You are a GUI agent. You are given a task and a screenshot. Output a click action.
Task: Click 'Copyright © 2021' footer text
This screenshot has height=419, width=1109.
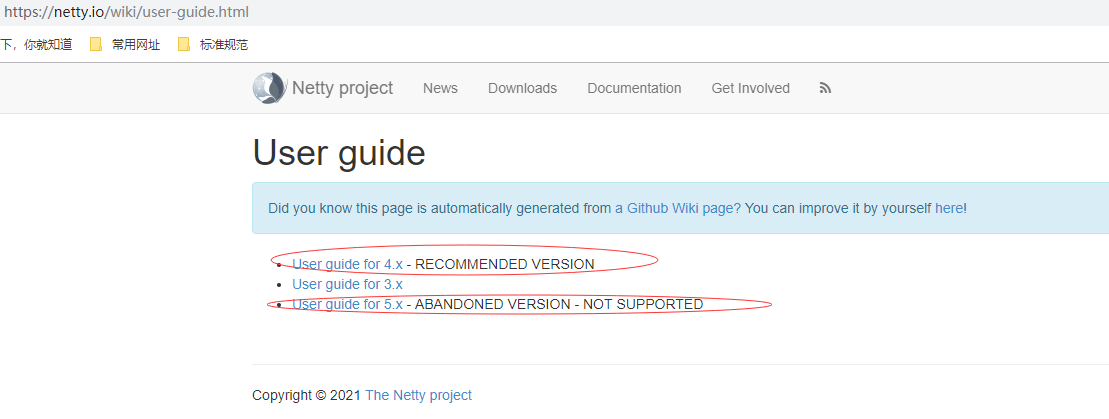point(307,395)
